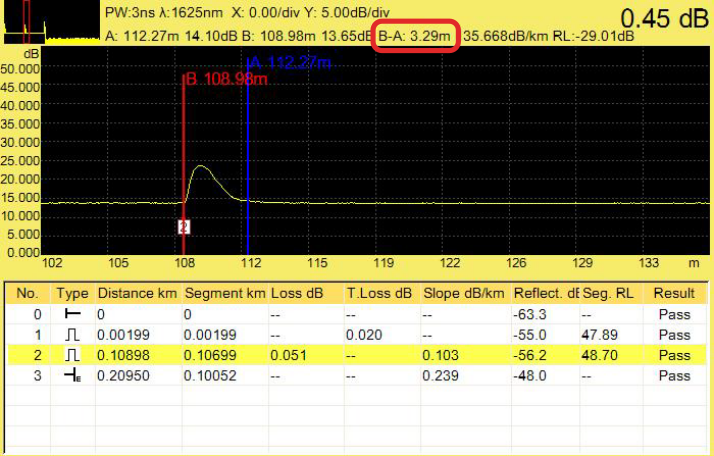
Task: Click the 48.70 Seg. RL value
Action: point(597,355)
